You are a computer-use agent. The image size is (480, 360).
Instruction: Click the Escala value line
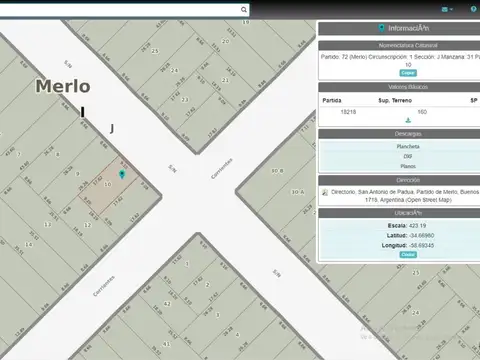pos(407,226)
